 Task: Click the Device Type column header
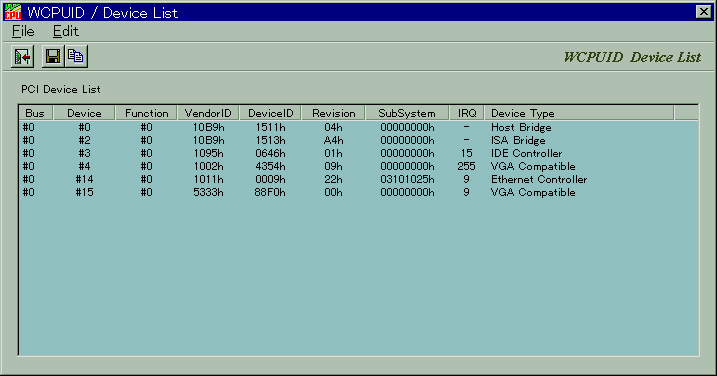tap(579, 113)
